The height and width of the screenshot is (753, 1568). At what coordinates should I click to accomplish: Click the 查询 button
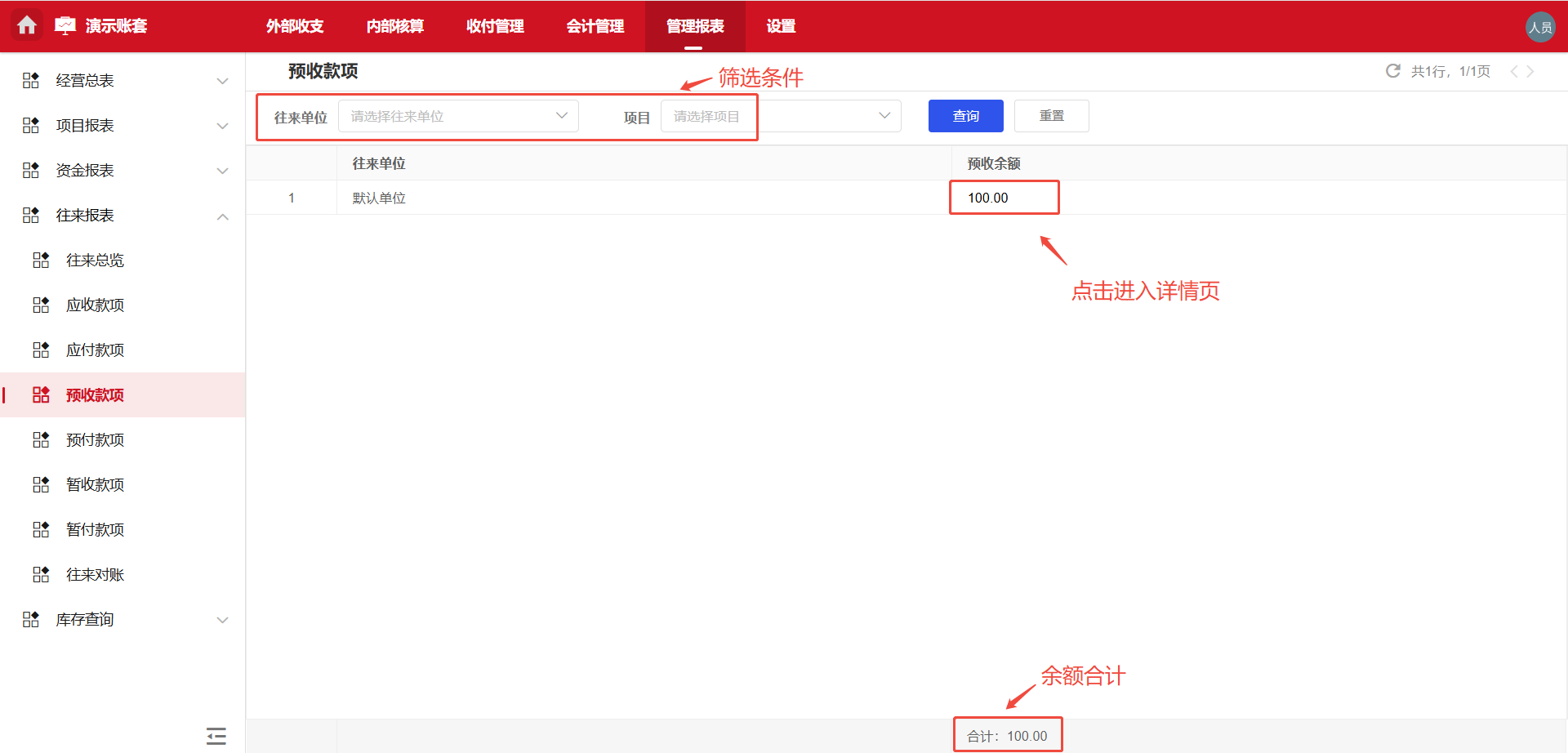point(965,115)
